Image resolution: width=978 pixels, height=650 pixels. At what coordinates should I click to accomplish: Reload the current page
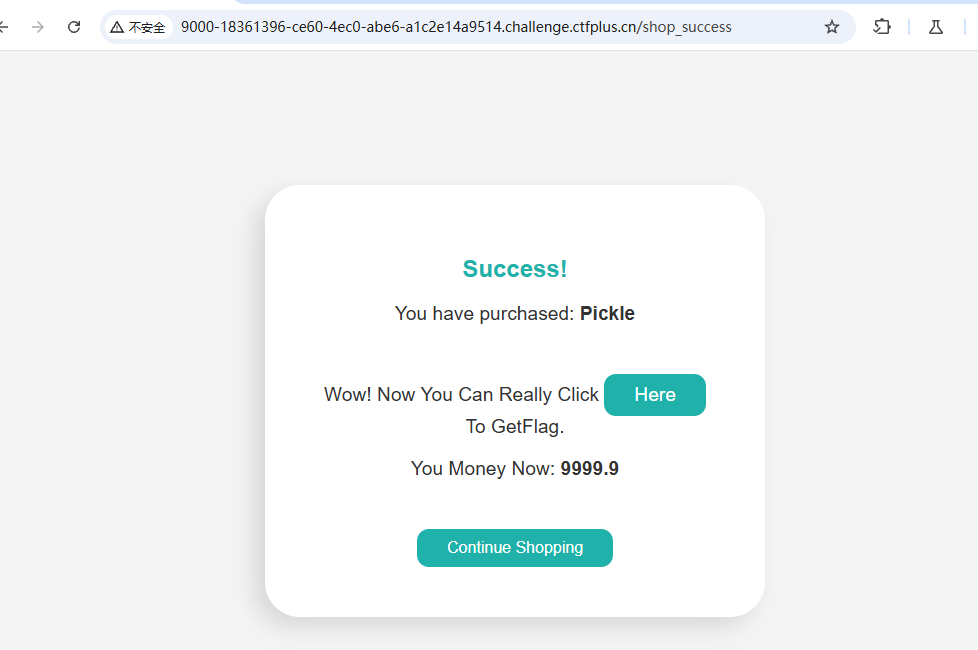click(74, 27)
